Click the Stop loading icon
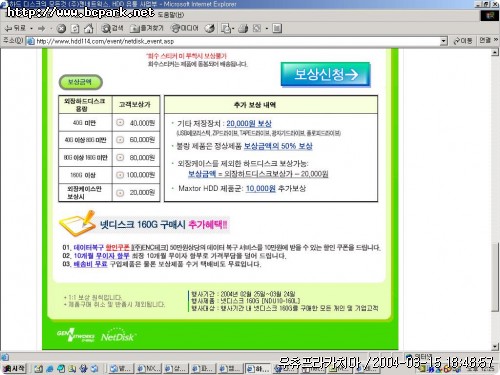This screenshot has height=375, width=500. [61, 29]
